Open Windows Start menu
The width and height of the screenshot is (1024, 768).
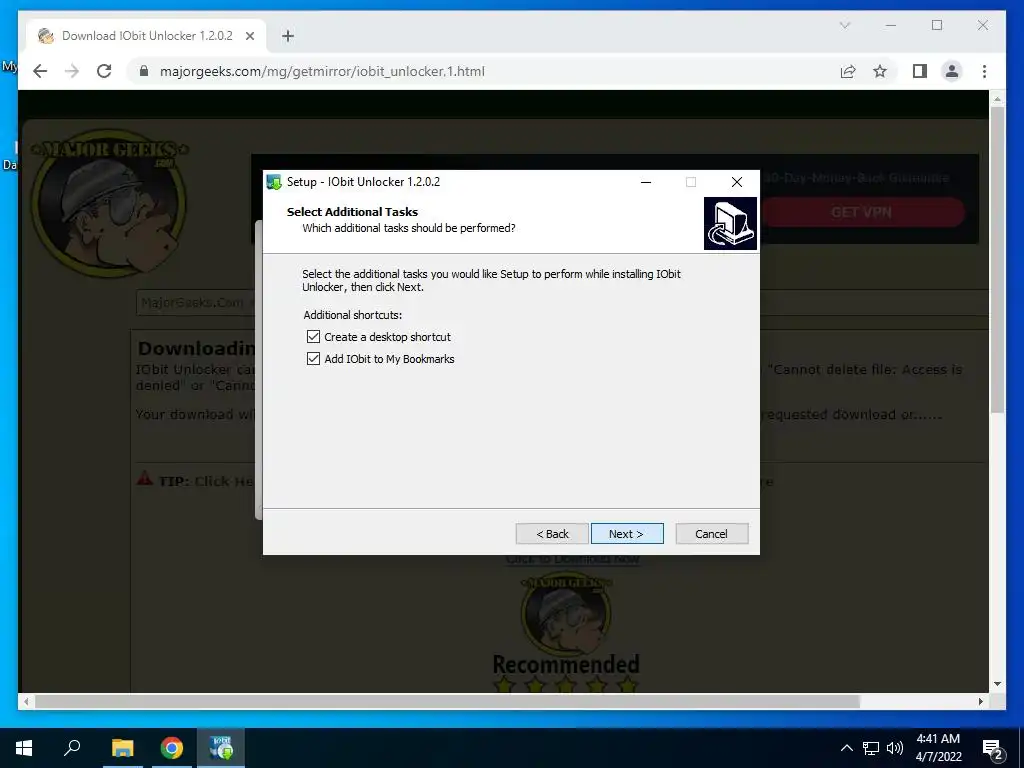[24, 748]
